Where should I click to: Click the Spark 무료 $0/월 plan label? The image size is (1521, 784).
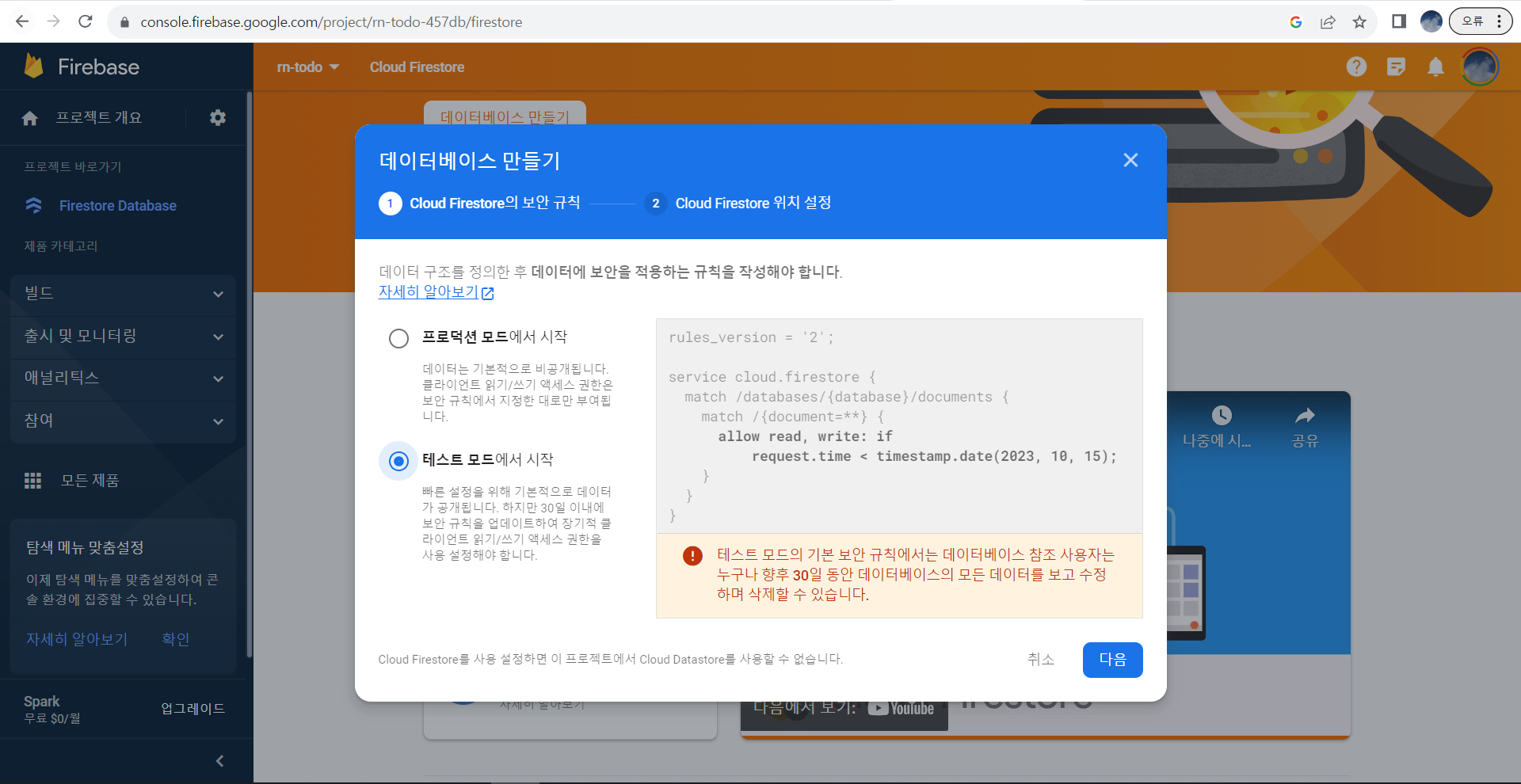click(52, 710)
